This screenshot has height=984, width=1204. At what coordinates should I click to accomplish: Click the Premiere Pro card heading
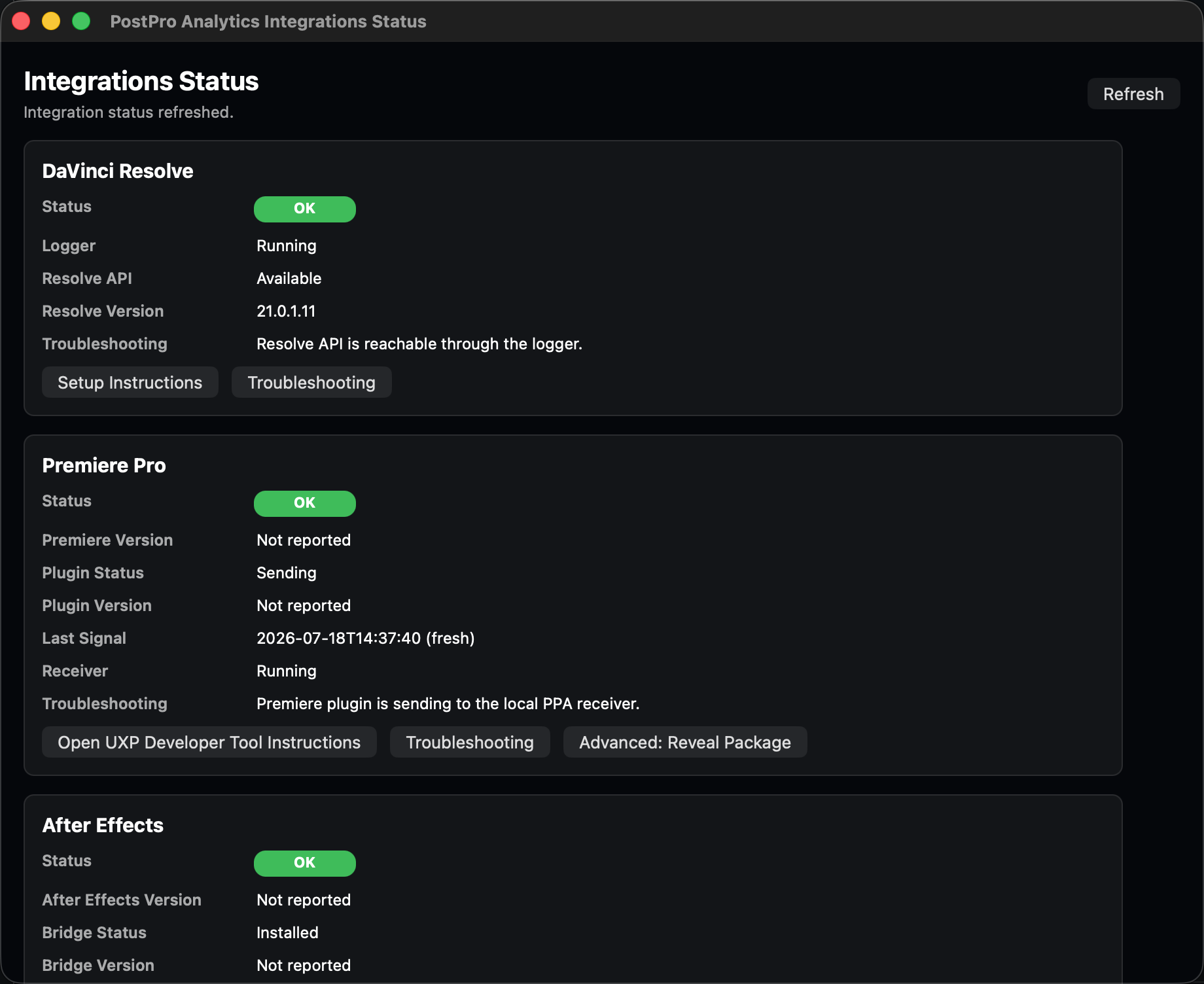click(104, 465)
